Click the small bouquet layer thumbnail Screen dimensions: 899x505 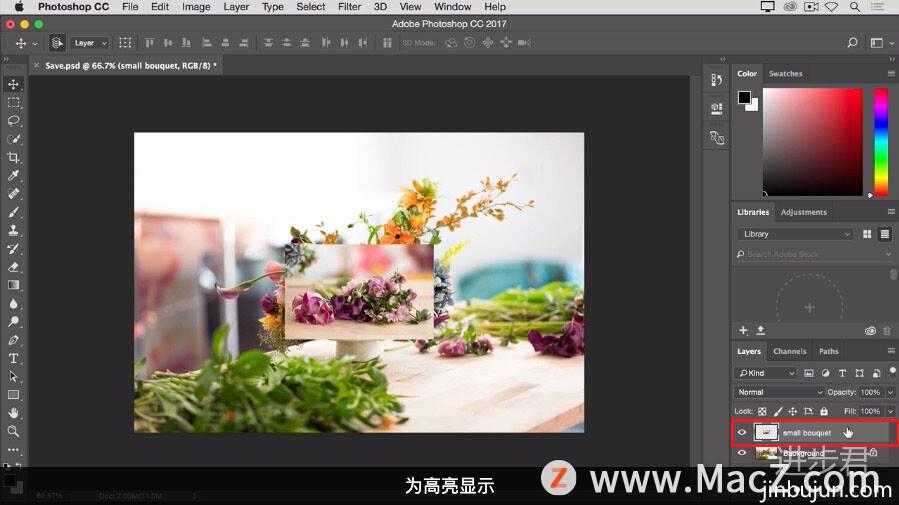click(x=766, y=432)
